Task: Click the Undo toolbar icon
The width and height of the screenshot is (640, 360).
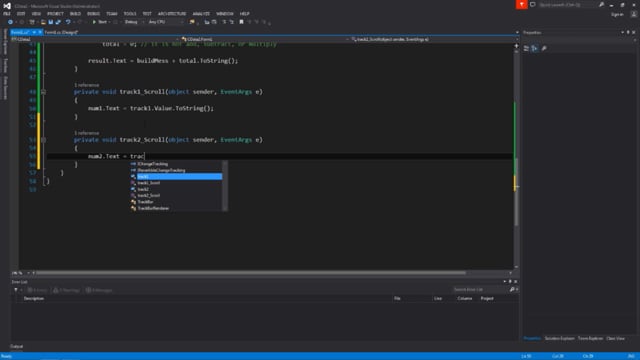Action: pyautogui.click(x=68, y=22)
